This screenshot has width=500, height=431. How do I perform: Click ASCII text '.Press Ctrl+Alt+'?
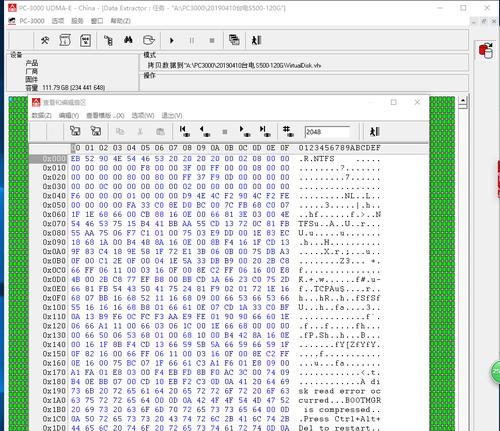click(340, 419)
